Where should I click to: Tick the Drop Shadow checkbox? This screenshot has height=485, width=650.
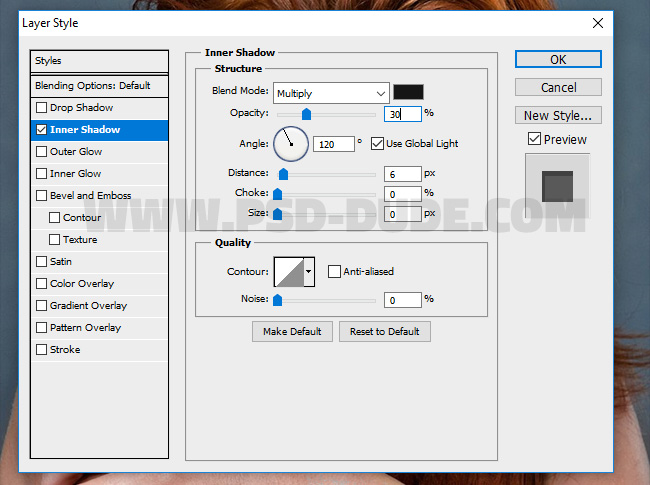click(x=41, y=108)
